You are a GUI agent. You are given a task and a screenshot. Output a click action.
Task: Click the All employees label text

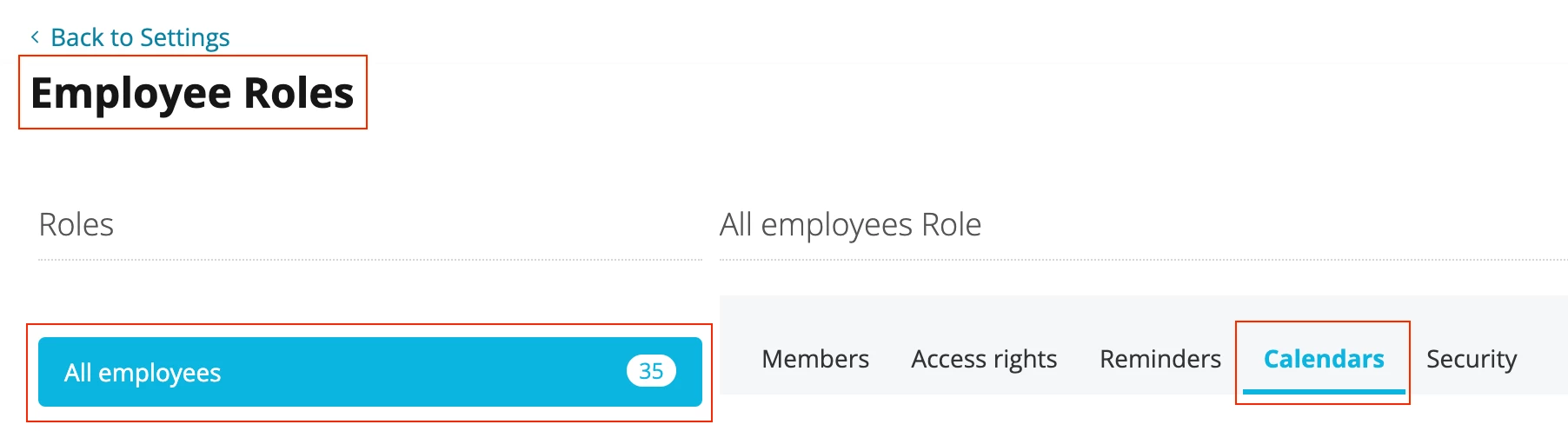[143, 373]
